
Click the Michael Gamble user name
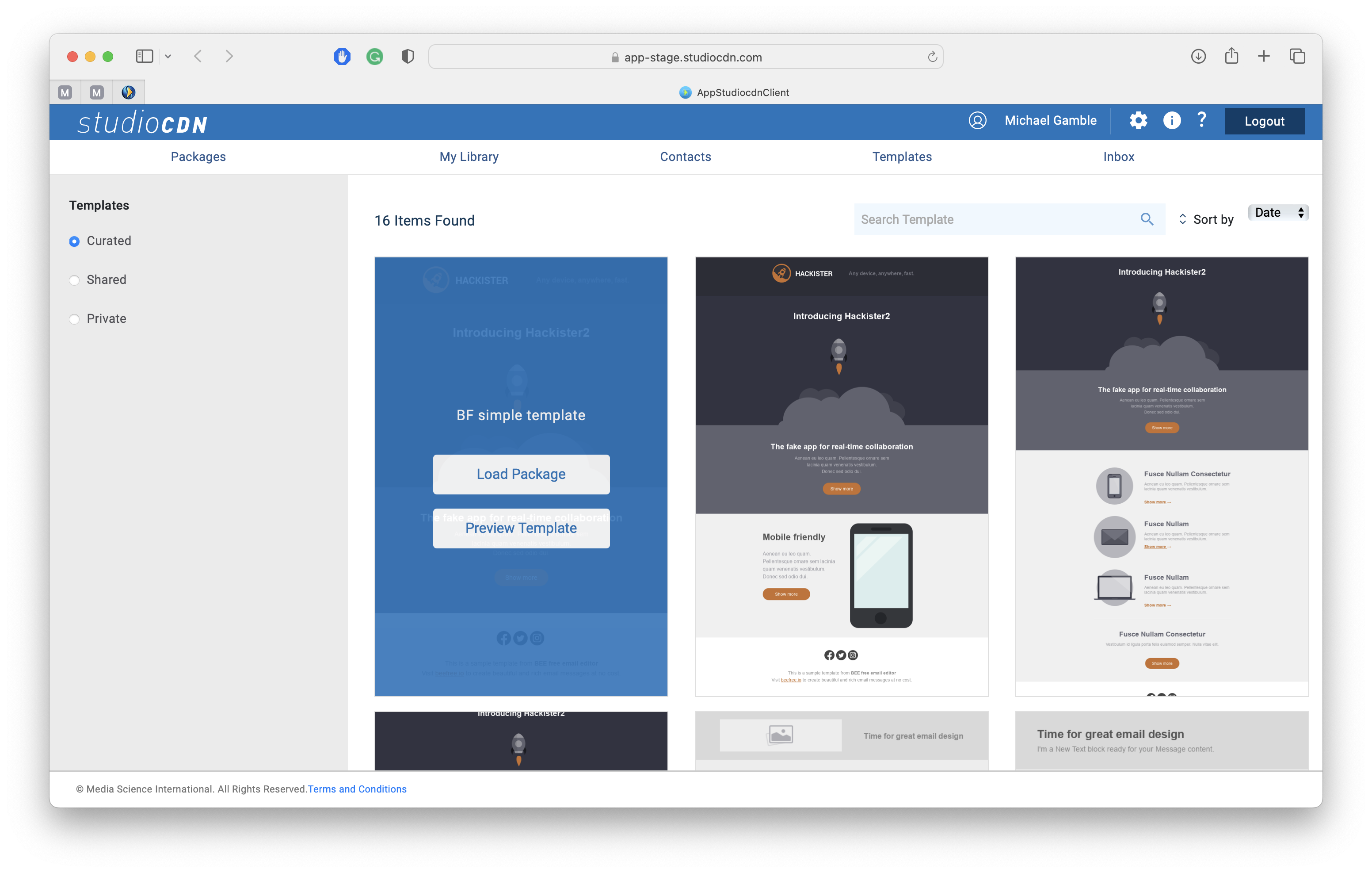pos(1050,120)
